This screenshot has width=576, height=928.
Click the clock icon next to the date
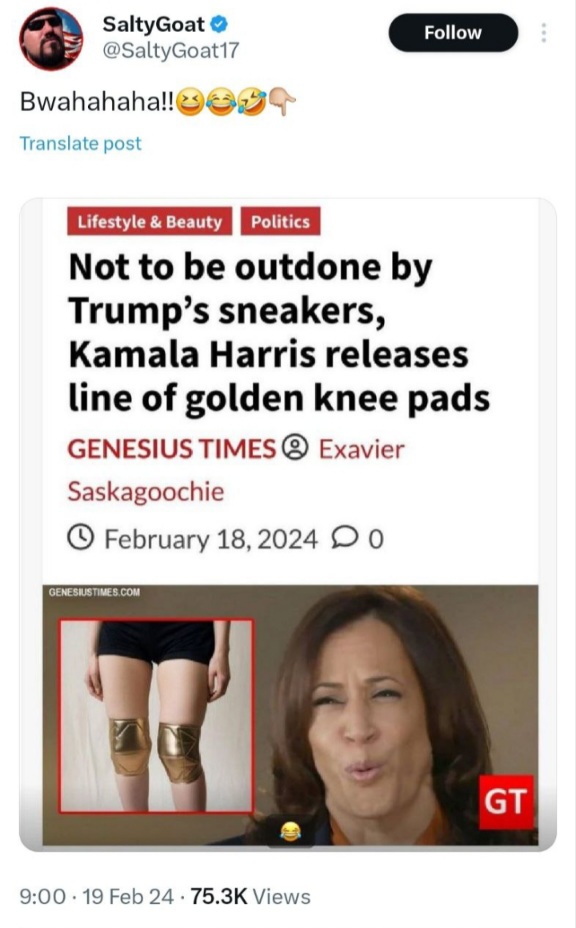point(81,537)
